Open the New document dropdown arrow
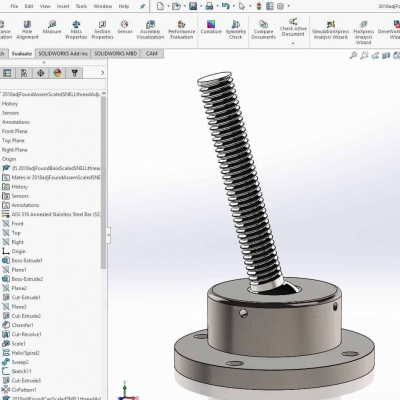 tap(168, 6)
